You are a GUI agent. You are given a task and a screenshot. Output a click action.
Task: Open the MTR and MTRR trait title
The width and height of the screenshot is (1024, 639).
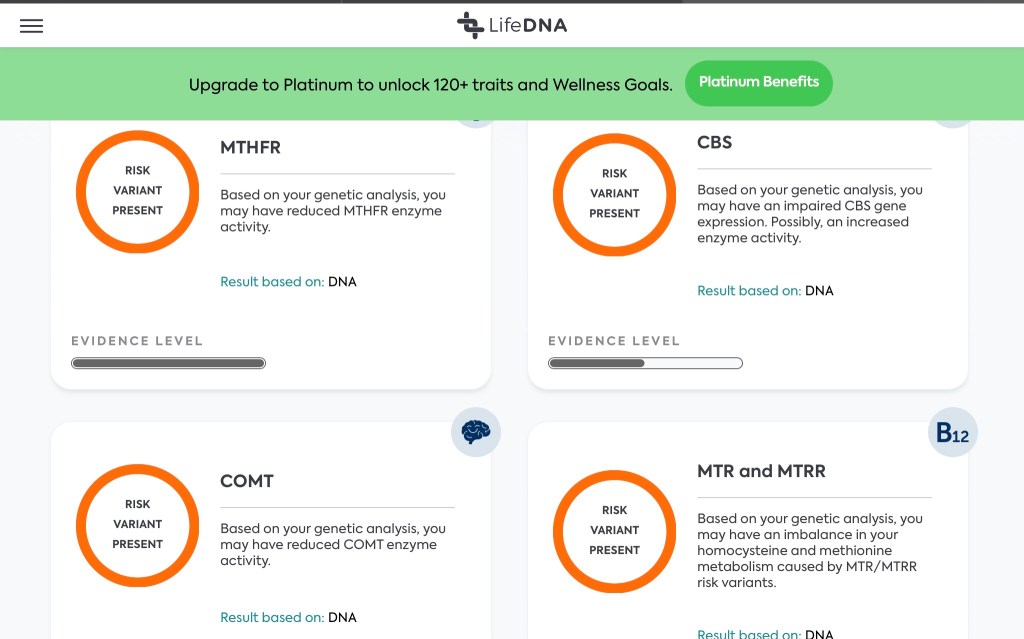(x=761, y=471)
